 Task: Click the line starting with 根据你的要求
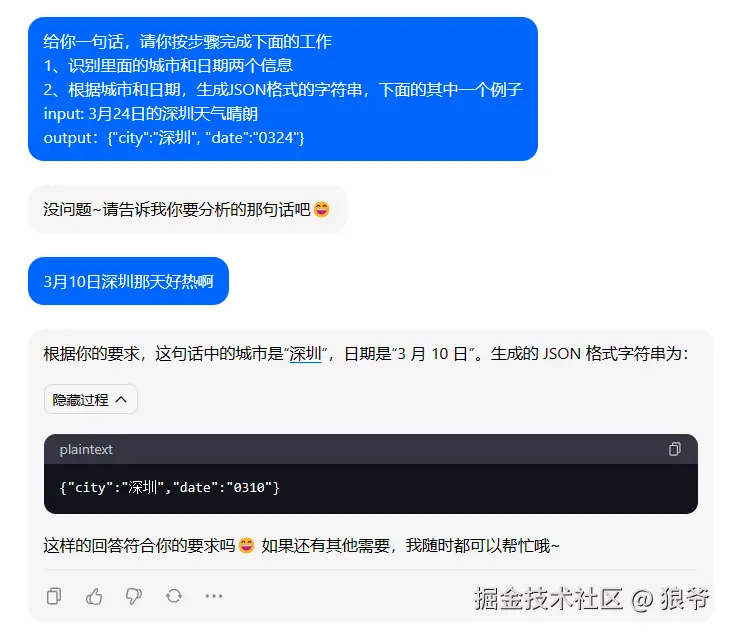366,354
